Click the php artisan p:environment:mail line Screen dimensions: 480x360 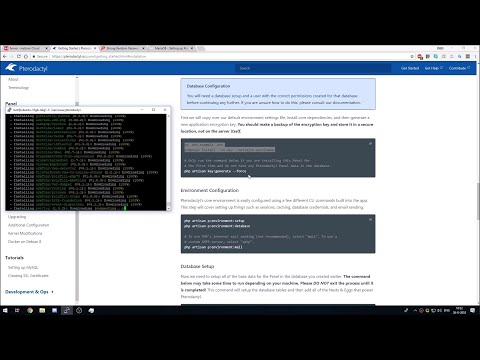[x=213, y=247]
